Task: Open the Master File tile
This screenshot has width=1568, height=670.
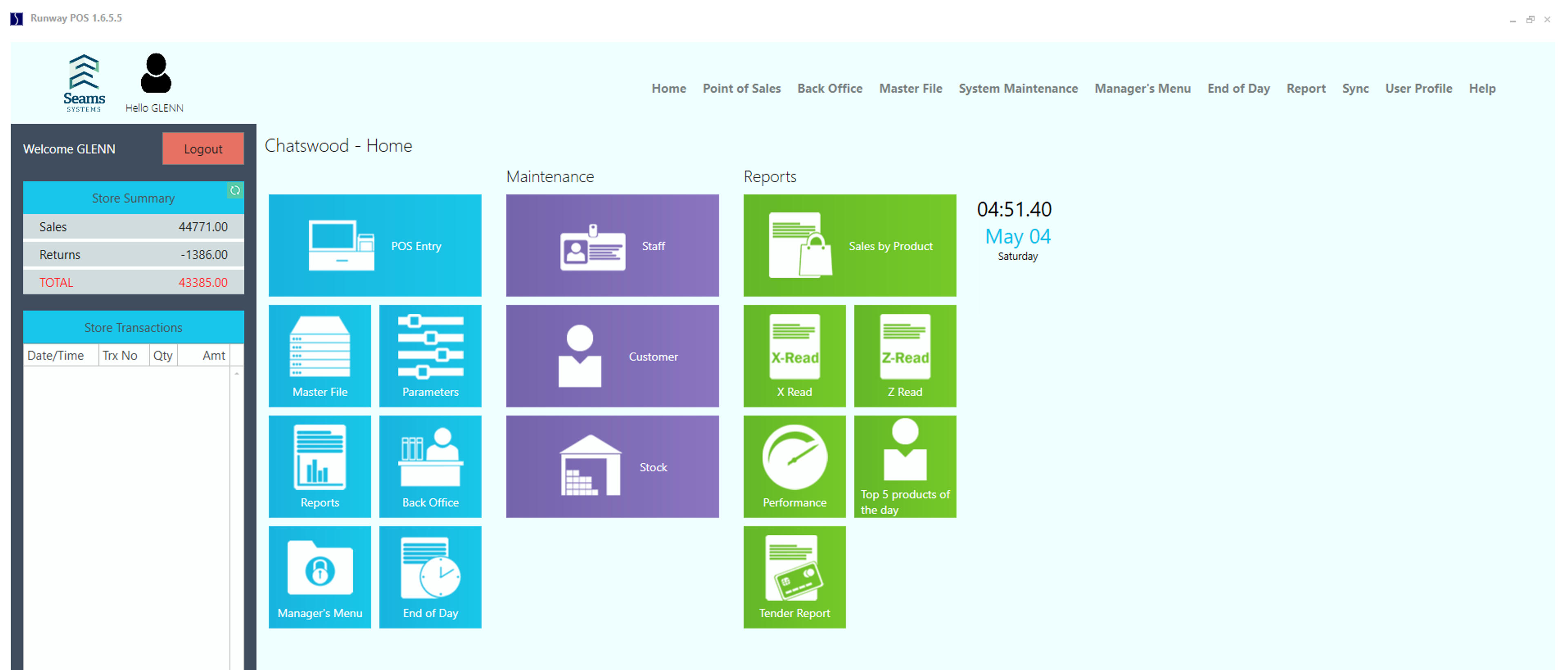Action: tap(320, 356)
